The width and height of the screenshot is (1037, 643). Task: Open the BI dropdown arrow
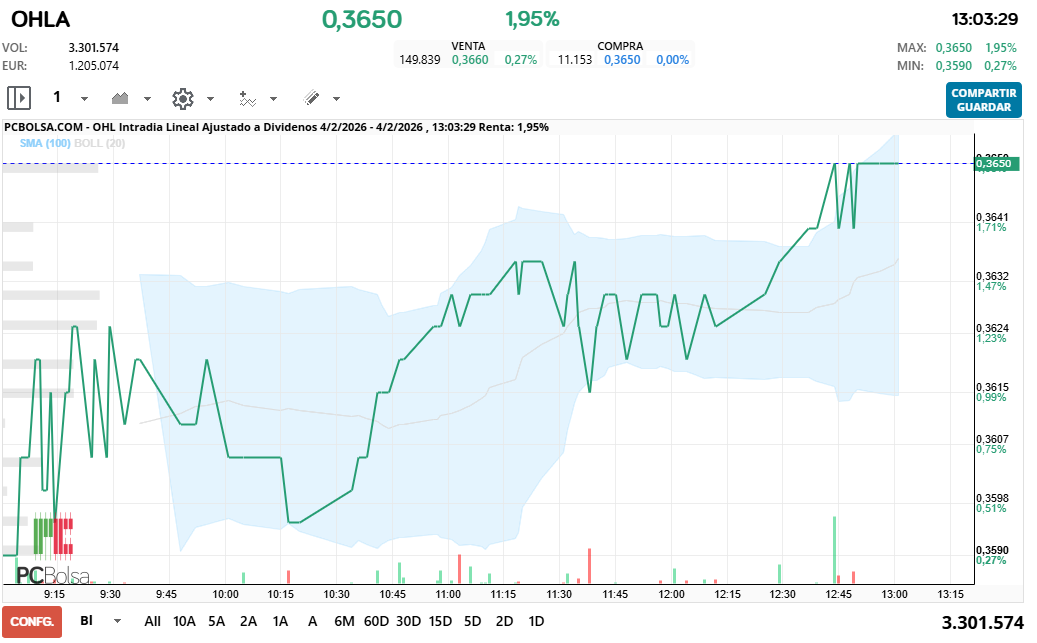pos(118,621)
